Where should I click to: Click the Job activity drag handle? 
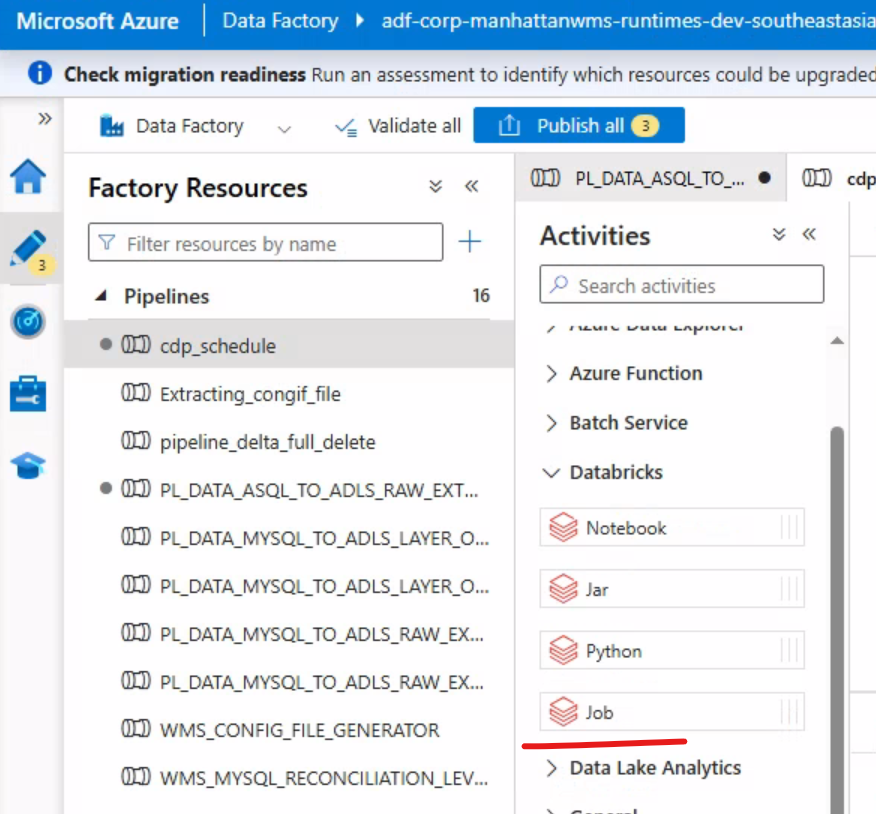(x=789, y=711)
